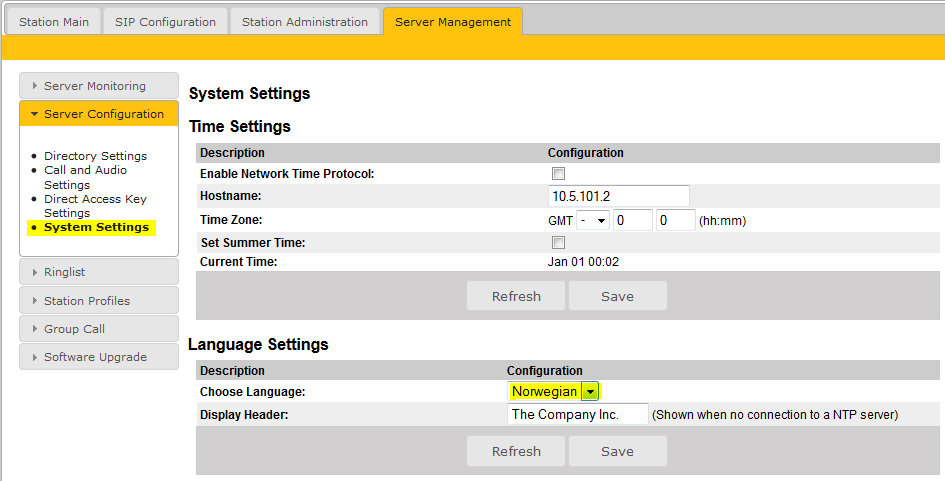Expand the Server Monitoring section
The height and width of the screenshot is (481, 945).
[x=98, y=86]
